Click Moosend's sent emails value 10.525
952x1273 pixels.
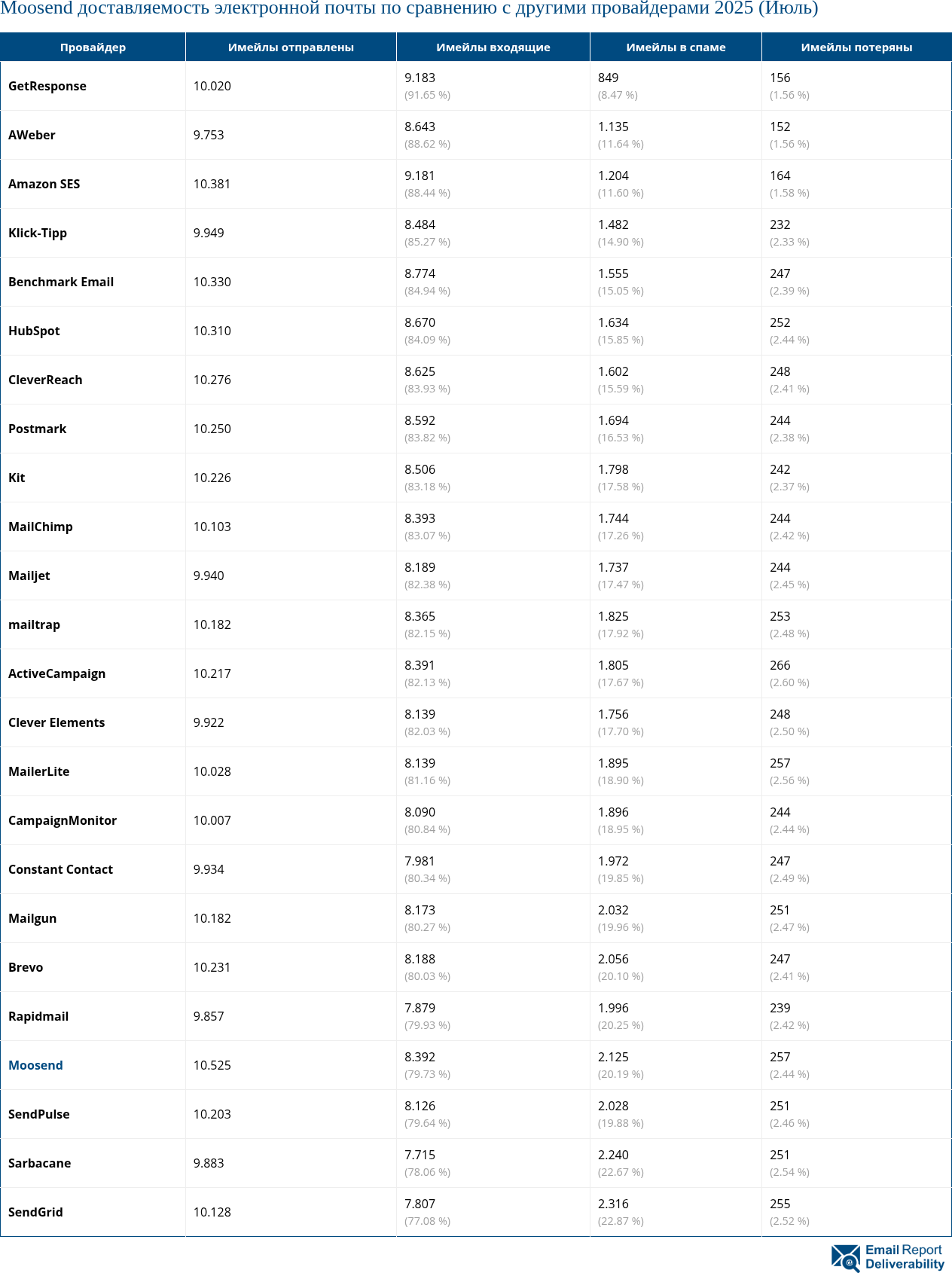[x=212, y=1065]
